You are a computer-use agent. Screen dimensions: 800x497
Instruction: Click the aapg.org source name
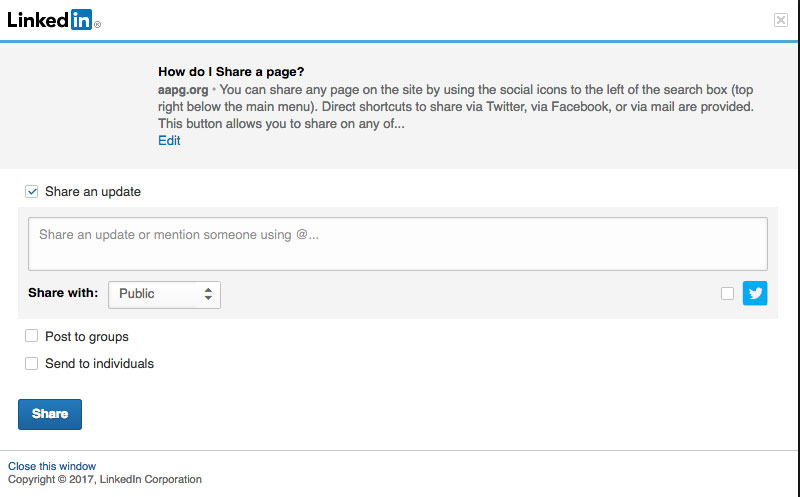(x=183, y=89)
